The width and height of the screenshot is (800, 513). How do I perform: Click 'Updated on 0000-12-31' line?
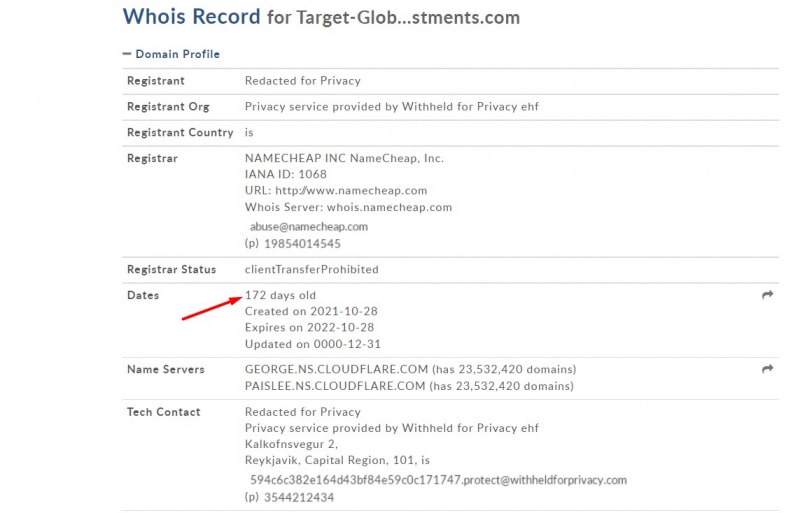pos(313,345)
